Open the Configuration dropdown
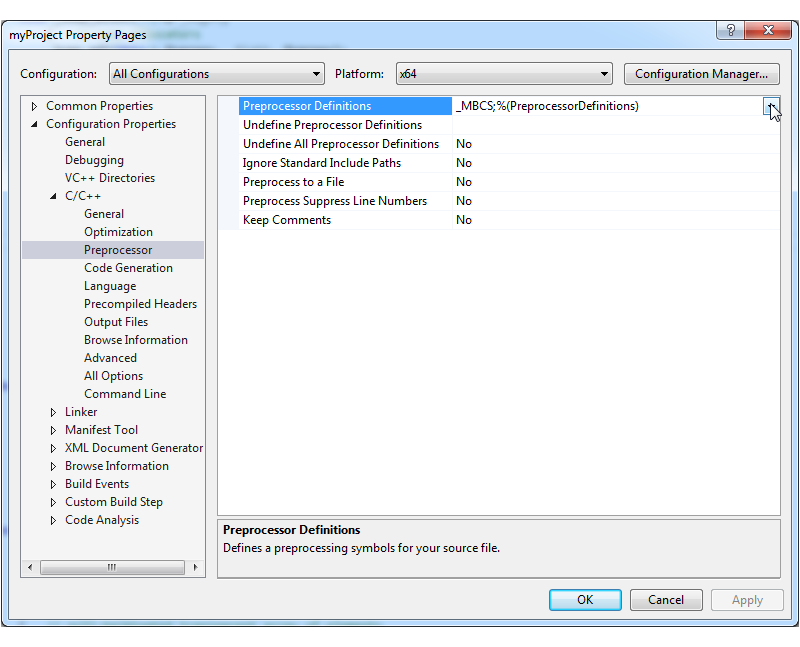800x647 pixels. (x=216, y=74)
